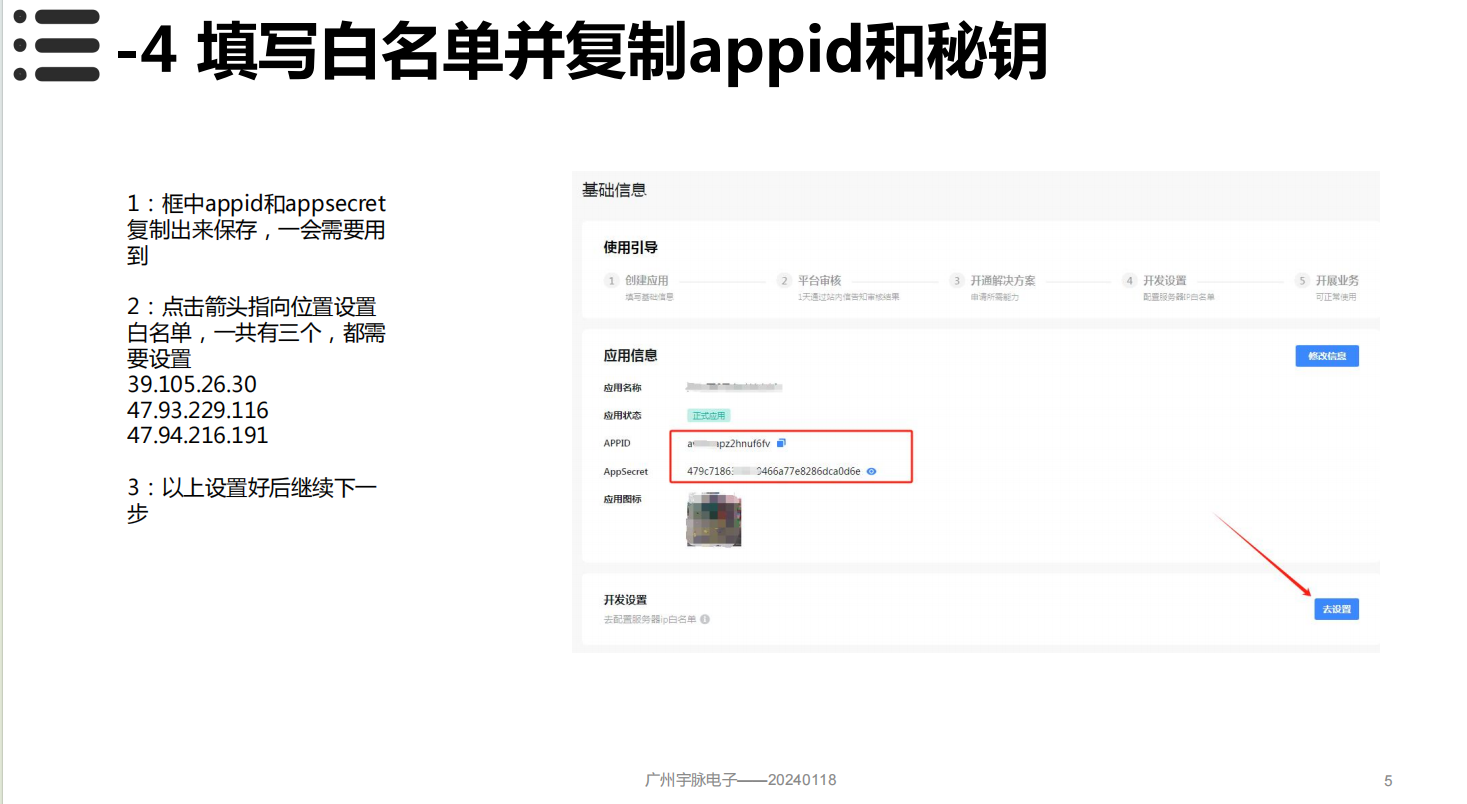Toggle AppSecret visibility eye icon
The height and width of the screenshot is (804, 1467).
coord(871,471)
